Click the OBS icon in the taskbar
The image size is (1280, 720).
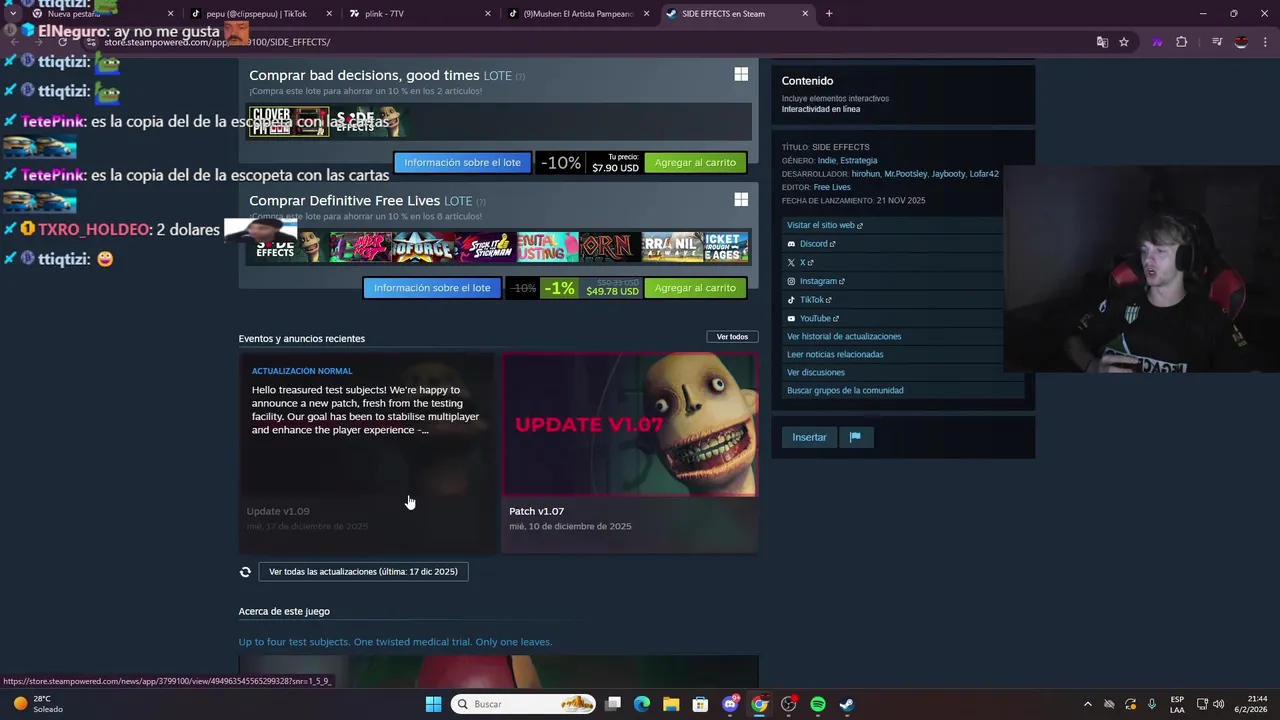[789, 704]
